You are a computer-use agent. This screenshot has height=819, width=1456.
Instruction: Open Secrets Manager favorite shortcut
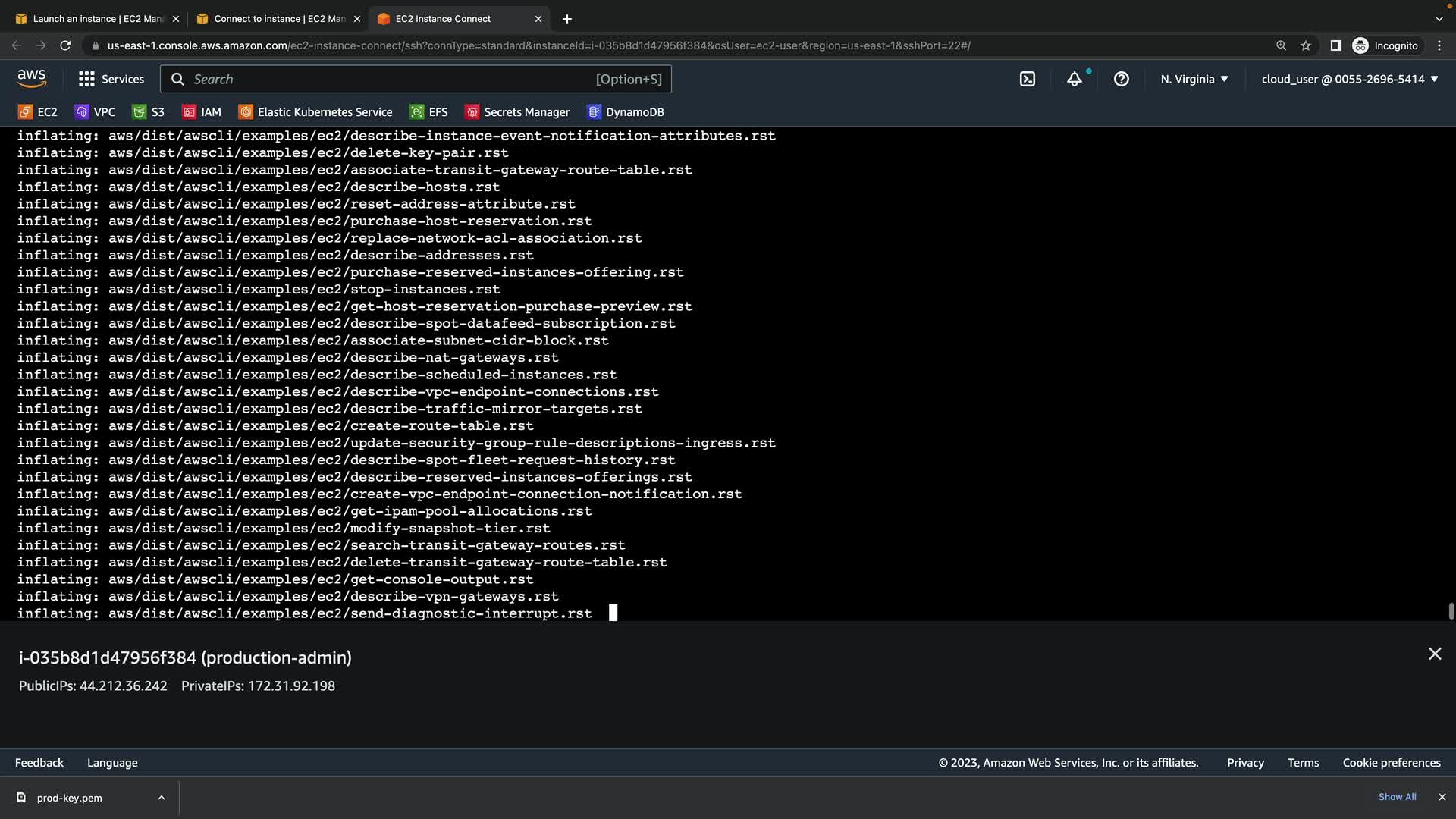pyautogui.click(x=517, y=112)
